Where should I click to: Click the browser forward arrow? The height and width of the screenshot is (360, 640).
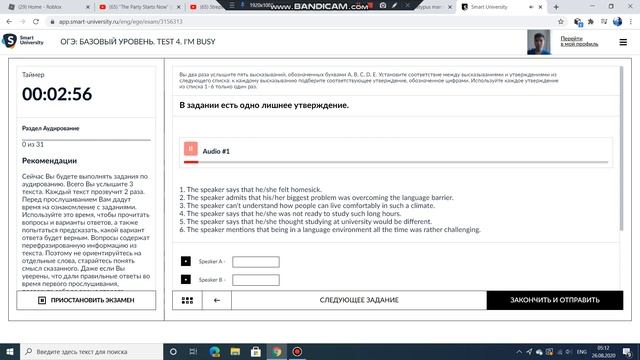[22, 22]
